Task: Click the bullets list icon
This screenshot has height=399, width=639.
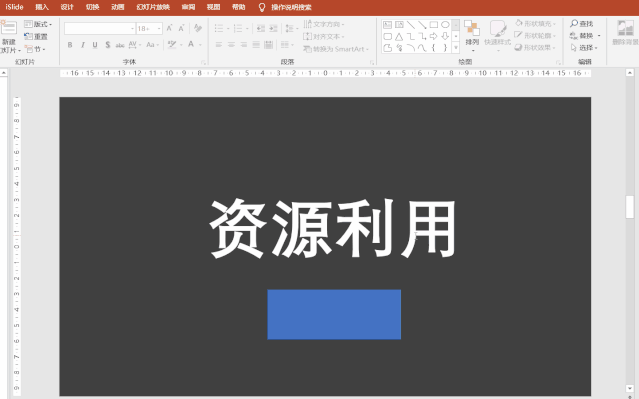Action: pos(219,28)
